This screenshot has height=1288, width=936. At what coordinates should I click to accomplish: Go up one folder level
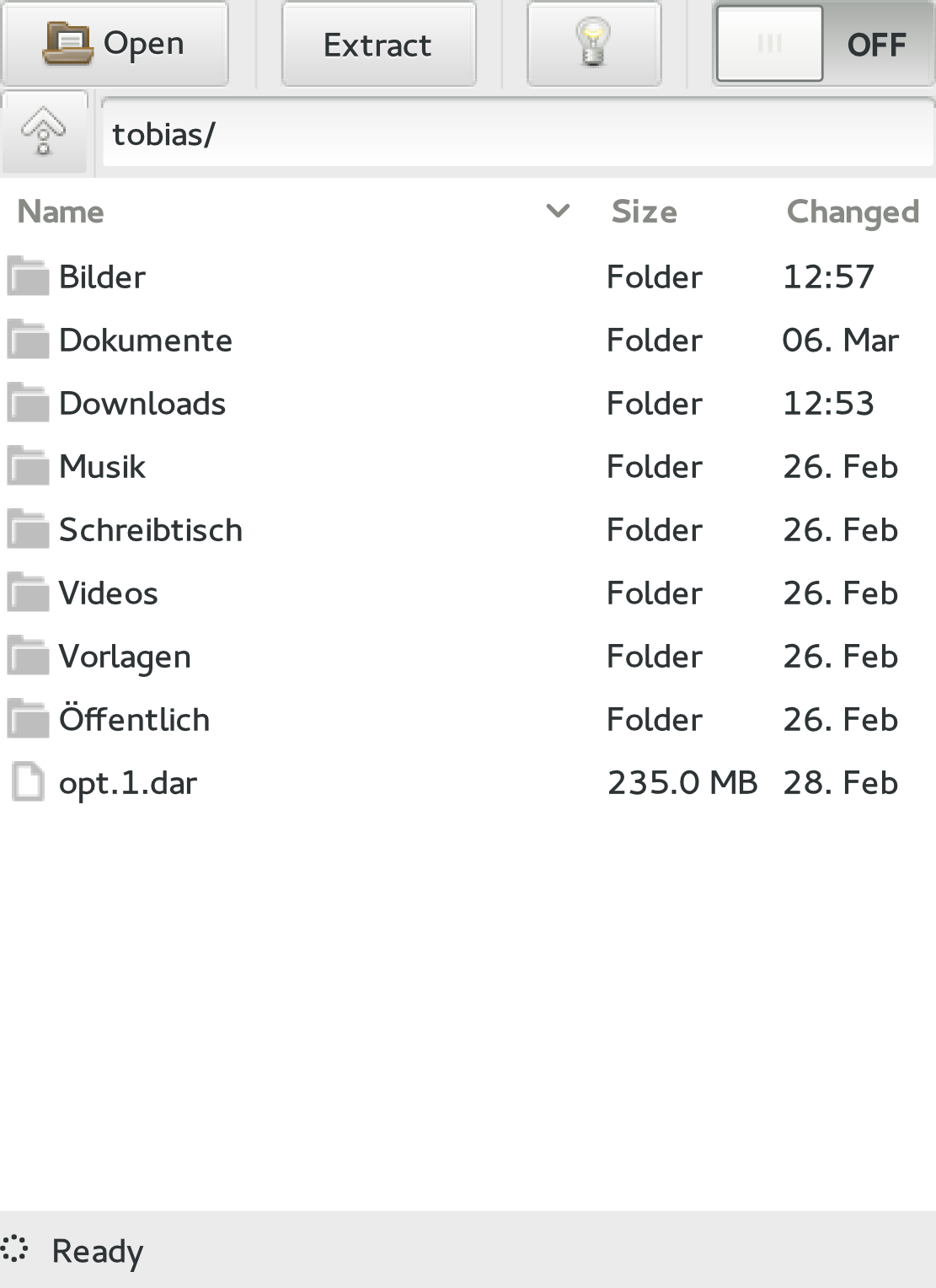pos(45,132)
